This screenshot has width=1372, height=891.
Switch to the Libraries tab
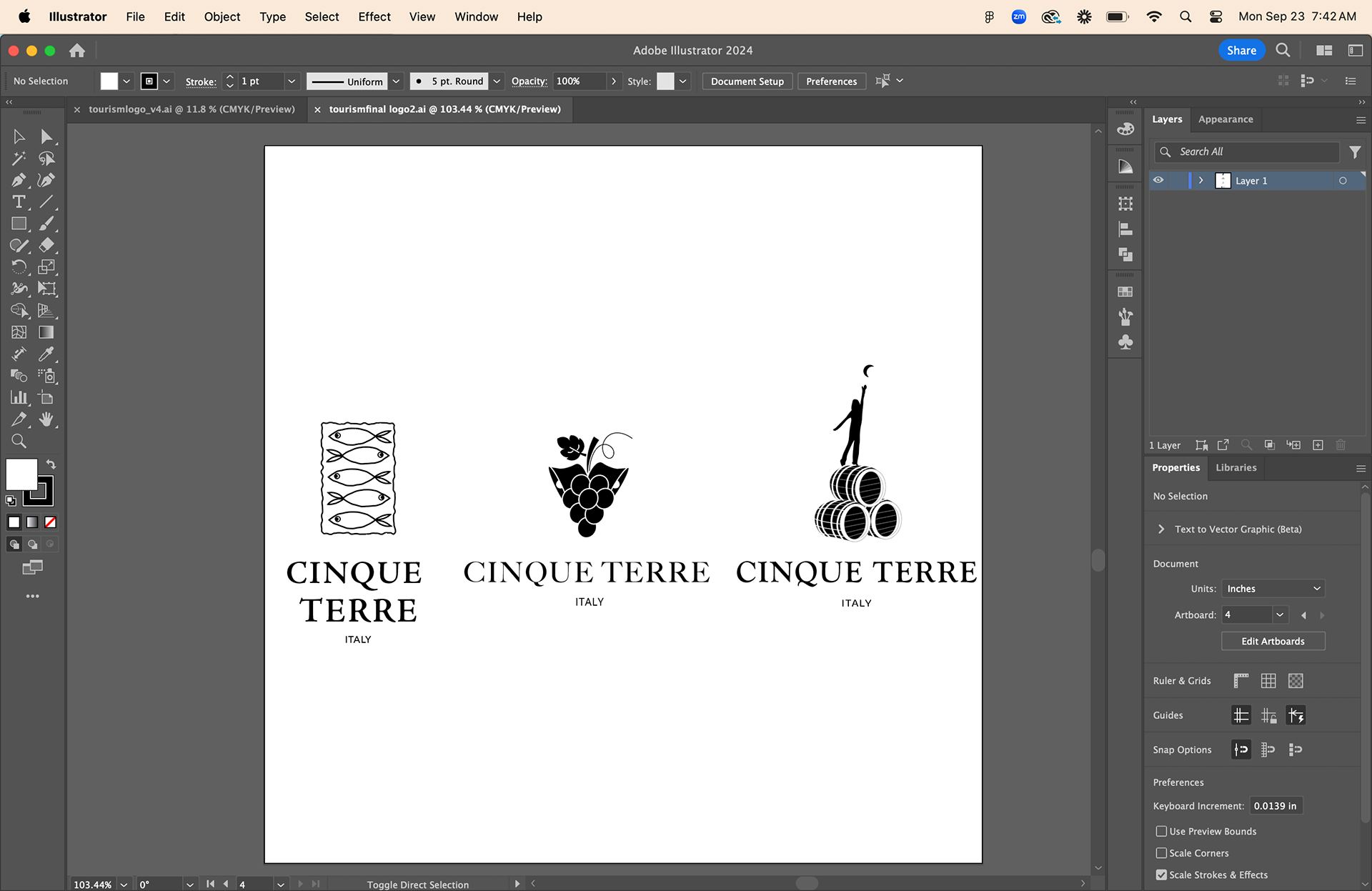click(1236, 468)
